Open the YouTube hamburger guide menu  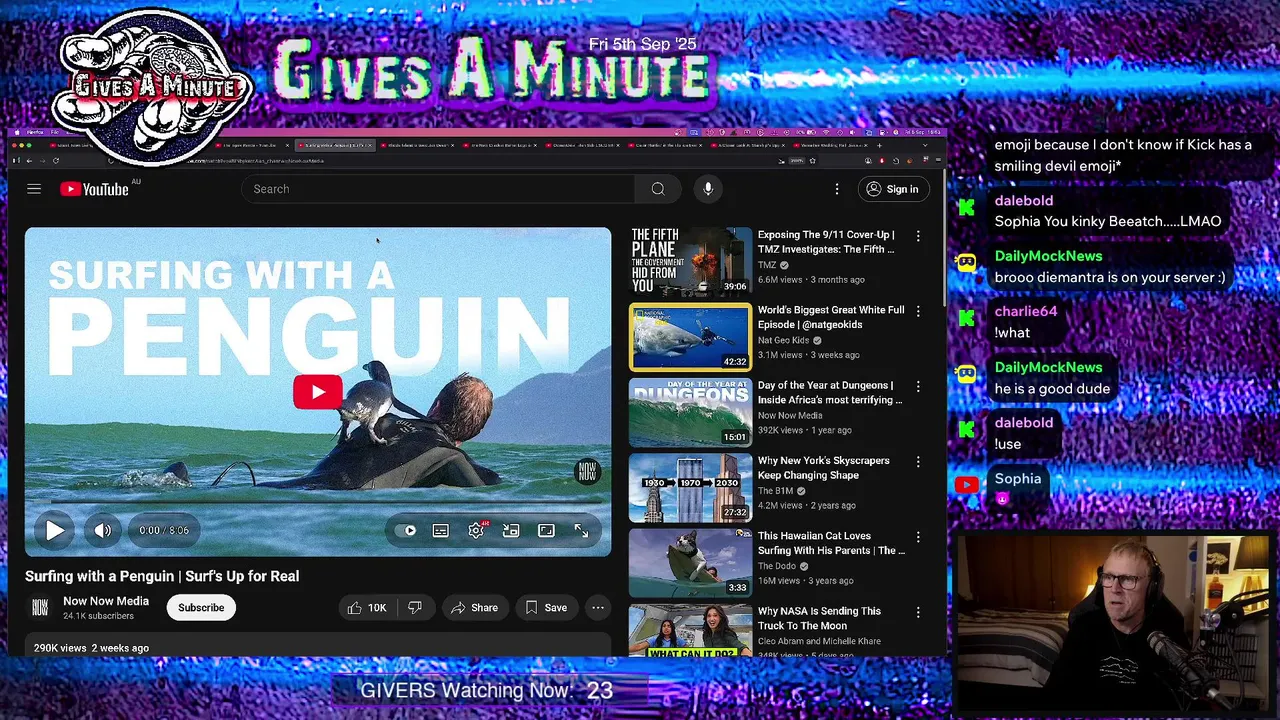point(34,189)
